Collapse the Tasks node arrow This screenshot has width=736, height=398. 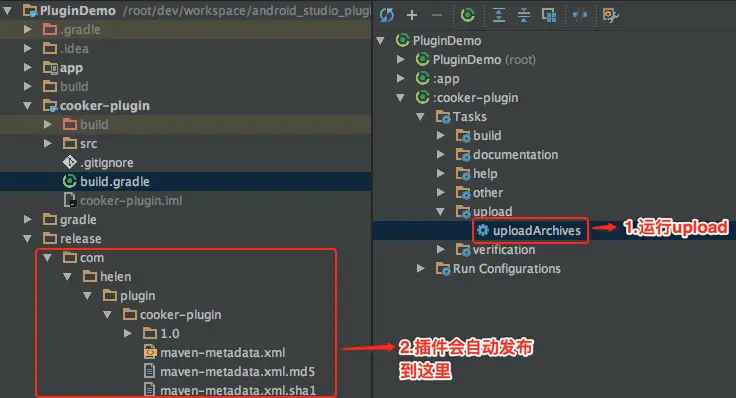pos(420,116)
